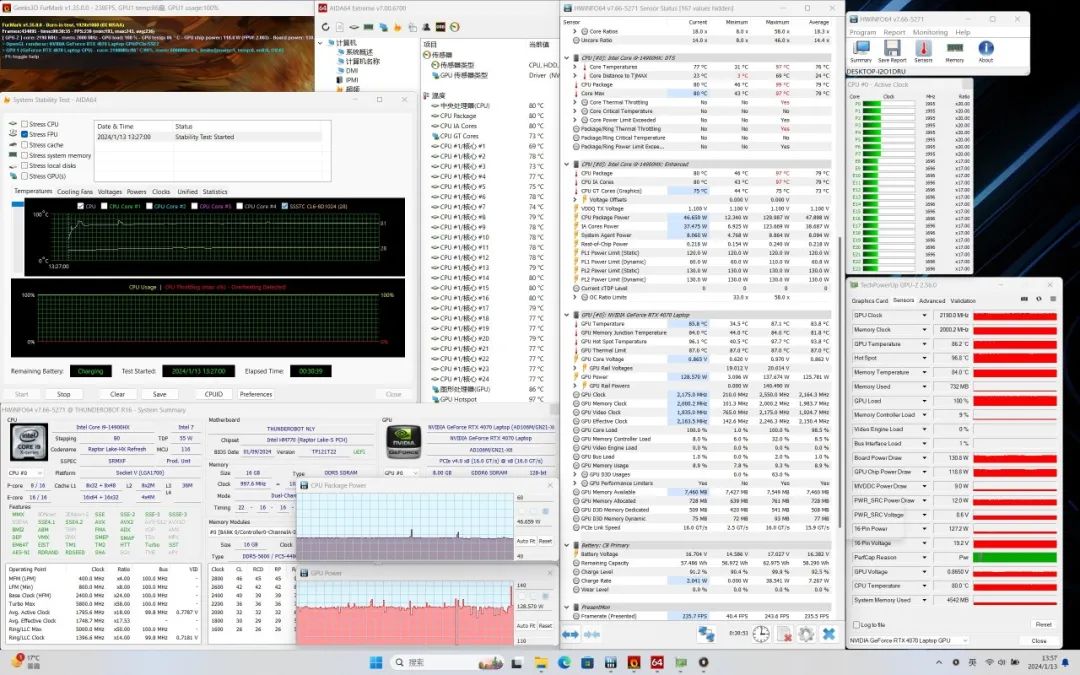Enable the Stress GPU(s) checkbox
This screenshot has height=675, width=1080.
click(x=24, y=176)
